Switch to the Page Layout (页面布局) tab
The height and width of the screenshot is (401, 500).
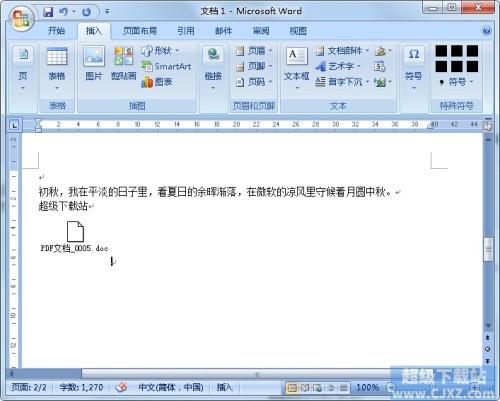pos(140,31)
